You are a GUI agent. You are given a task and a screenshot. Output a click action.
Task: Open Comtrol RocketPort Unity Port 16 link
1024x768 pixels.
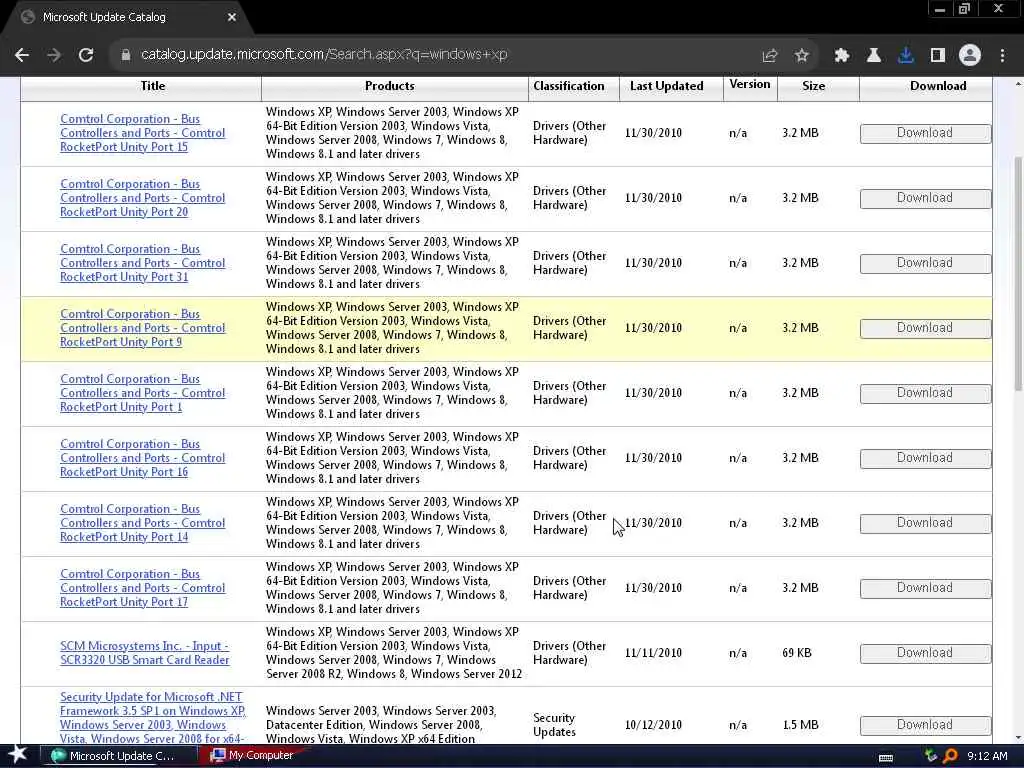coord(142,458)
